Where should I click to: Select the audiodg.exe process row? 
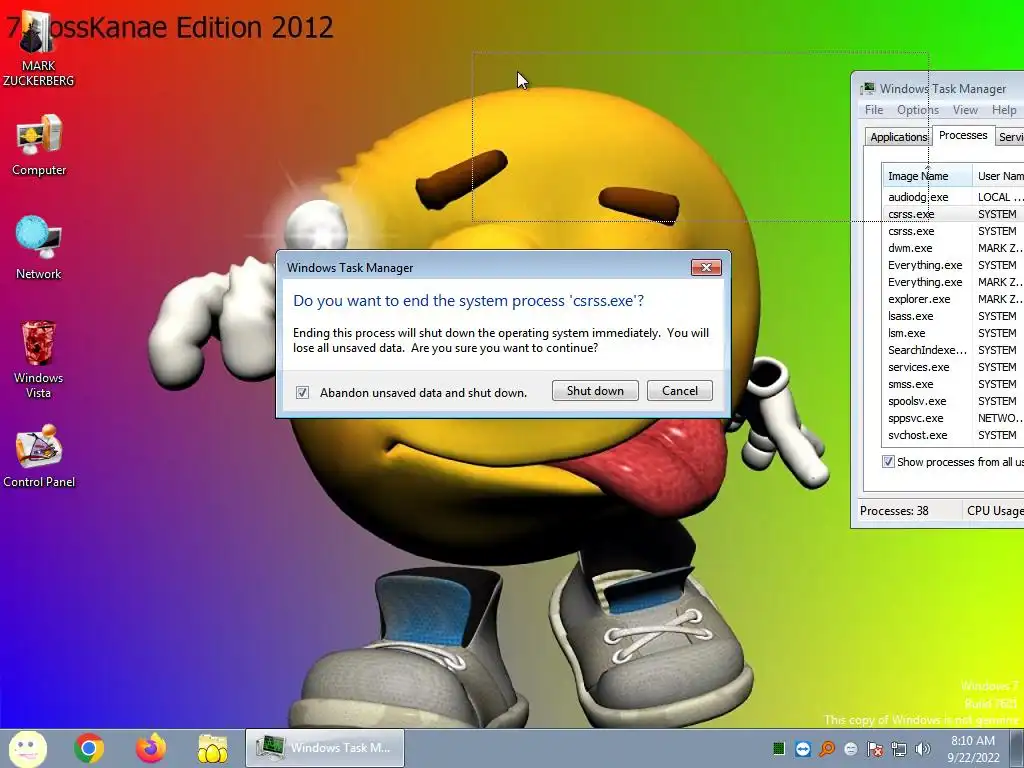click(953, 197)
